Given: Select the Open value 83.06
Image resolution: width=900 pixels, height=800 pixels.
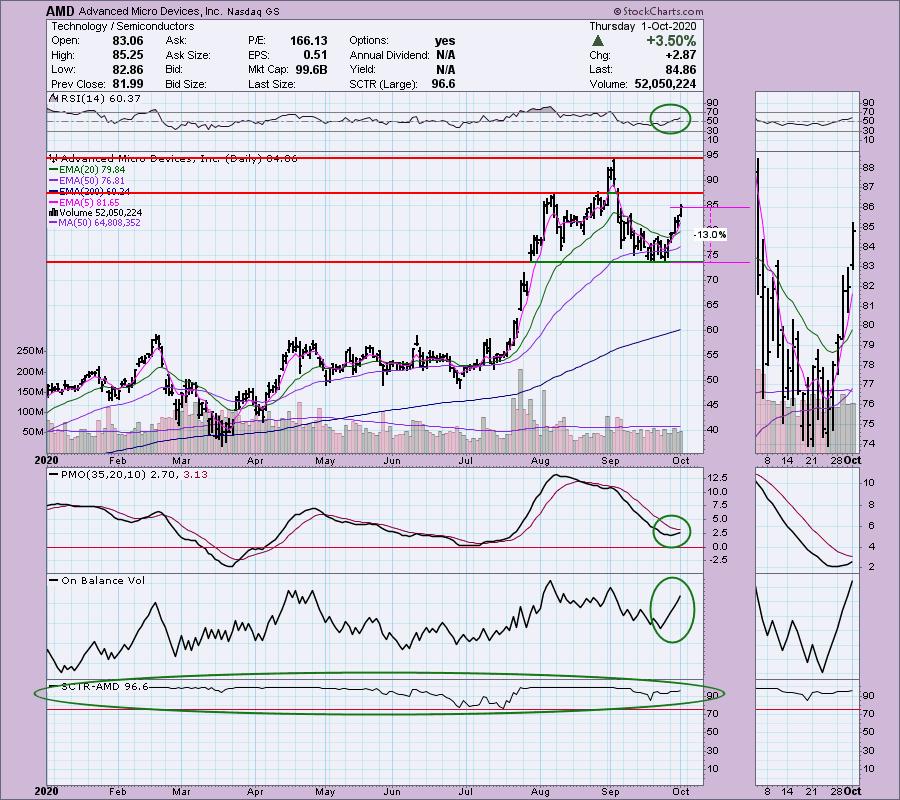Looking at the screenshot, I should coord(128,41).
